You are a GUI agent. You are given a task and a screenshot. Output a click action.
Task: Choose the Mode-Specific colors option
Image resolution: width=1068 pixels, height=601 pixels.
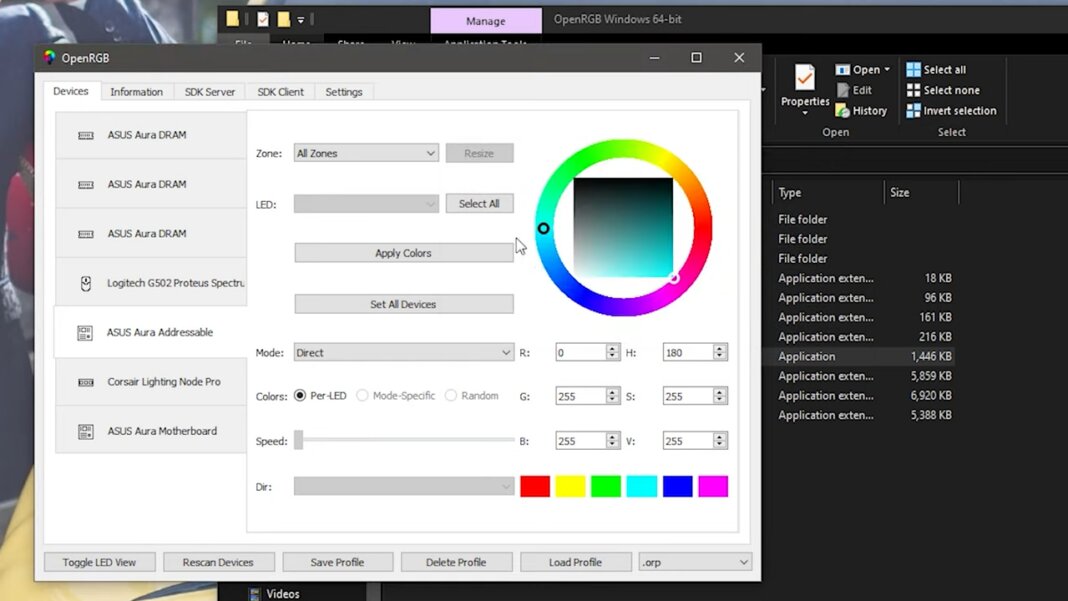pos(363,396)
